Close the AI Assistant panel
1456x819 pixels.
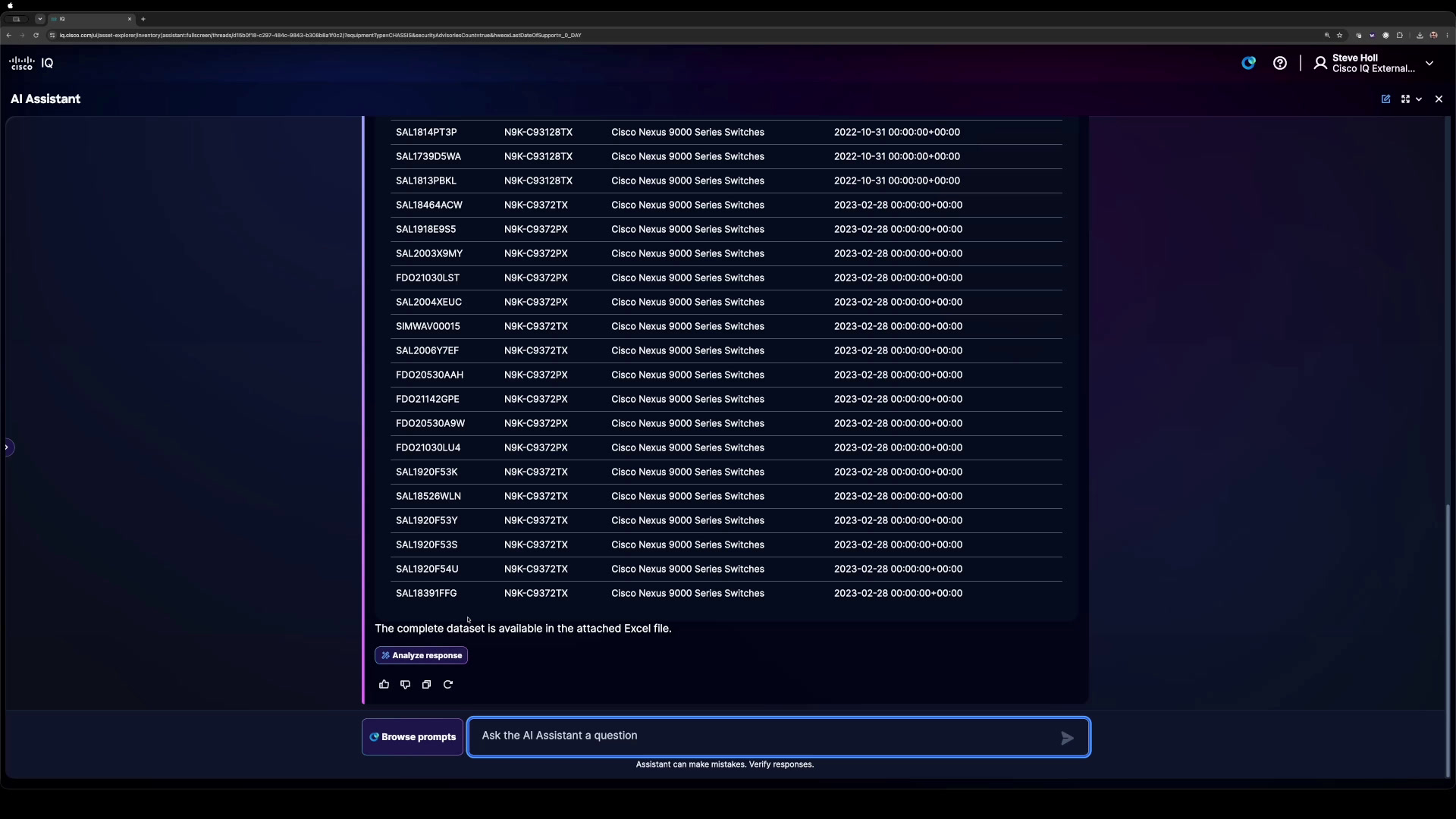[x=1439, y=99]
